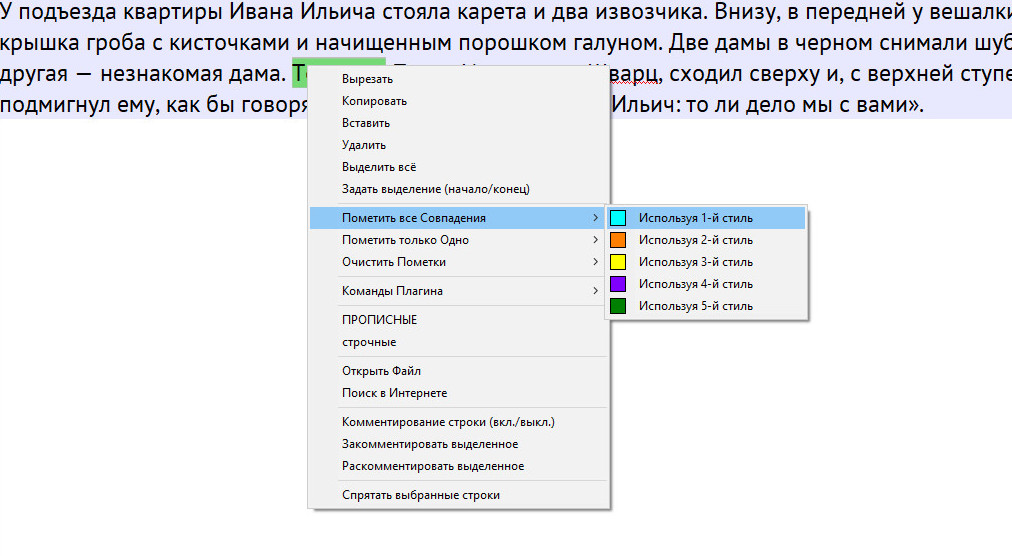Click orange swatch of 2-й стиль
This screenshot has height=556, width=1012.
pos(618,240)
